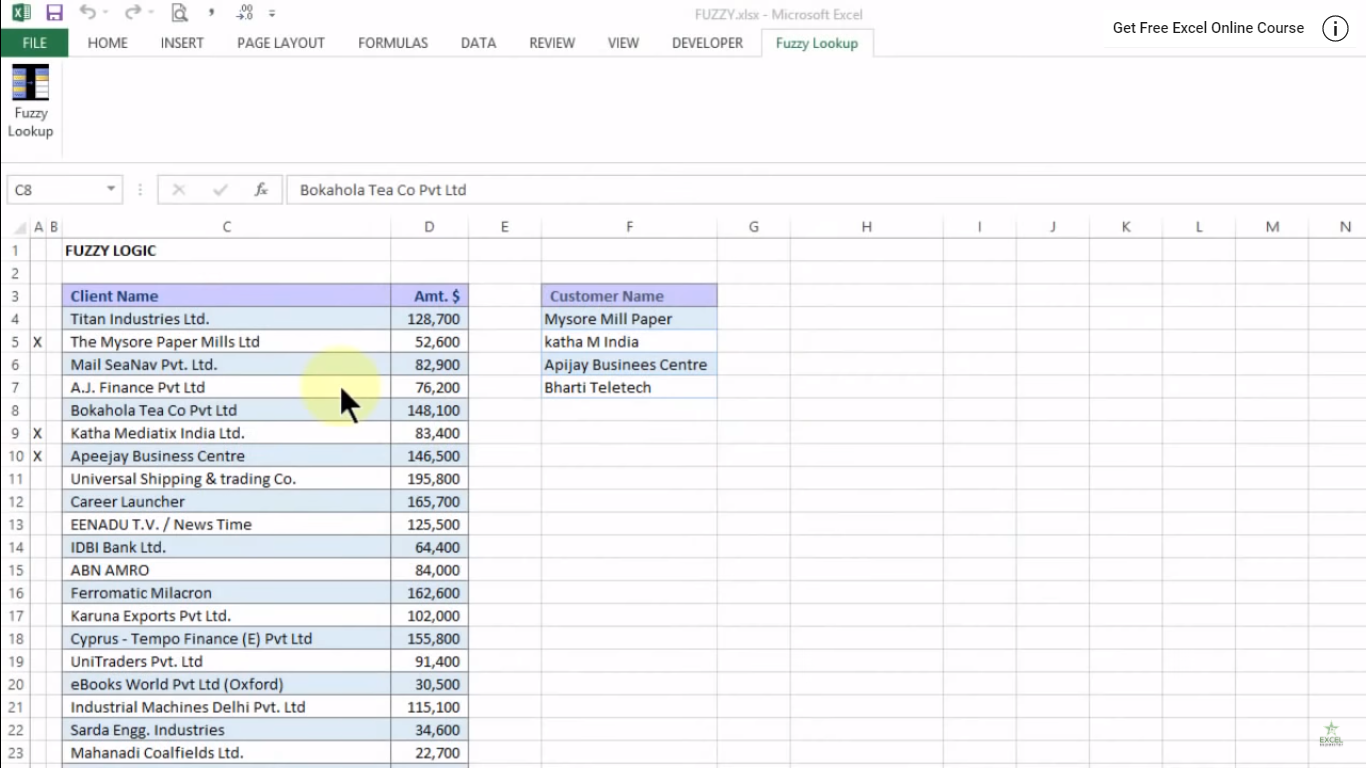This screenshot has width=1366, height=768.
Task: Open the DEVELOPER tab
Action: pos(707,43)
